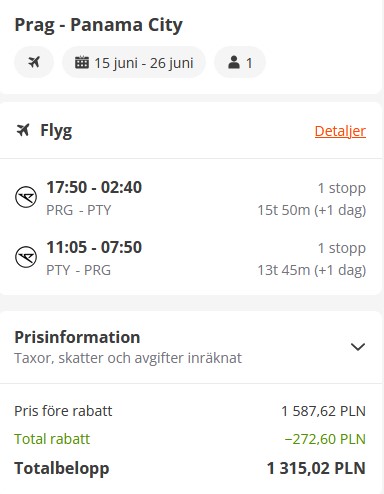This screenshot has width=384, height=494.
Task: Select the 11:05 - 07:50 return flight row
Action: [x=190, y=258]
